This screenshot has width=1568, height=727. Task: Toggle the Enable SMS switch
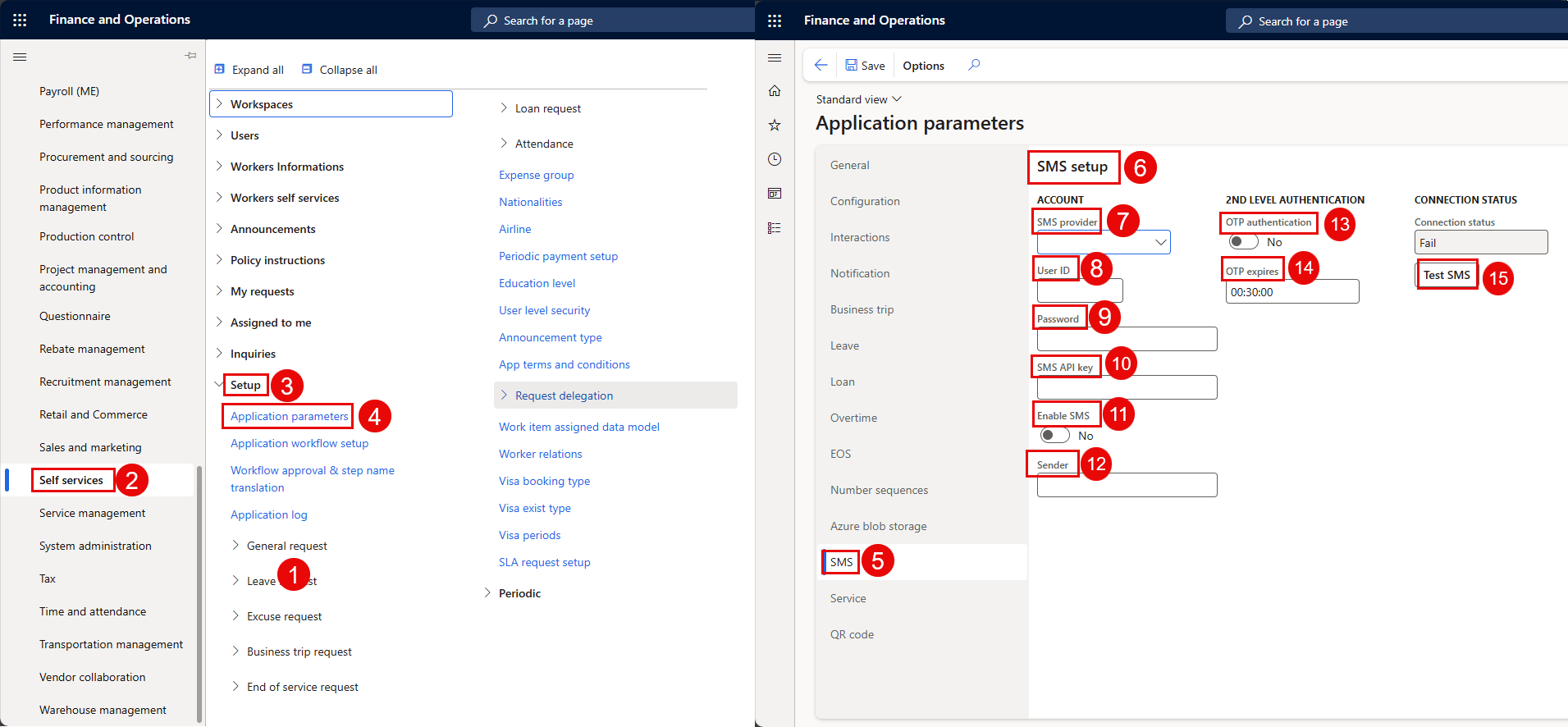tap(1054, 436)
